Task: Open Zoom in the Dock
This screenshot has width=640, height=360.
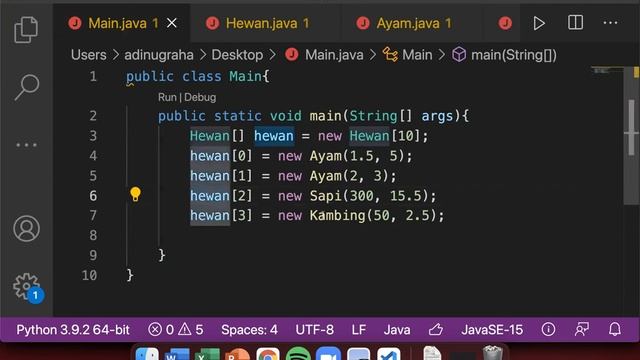Action: click(328, 354)
